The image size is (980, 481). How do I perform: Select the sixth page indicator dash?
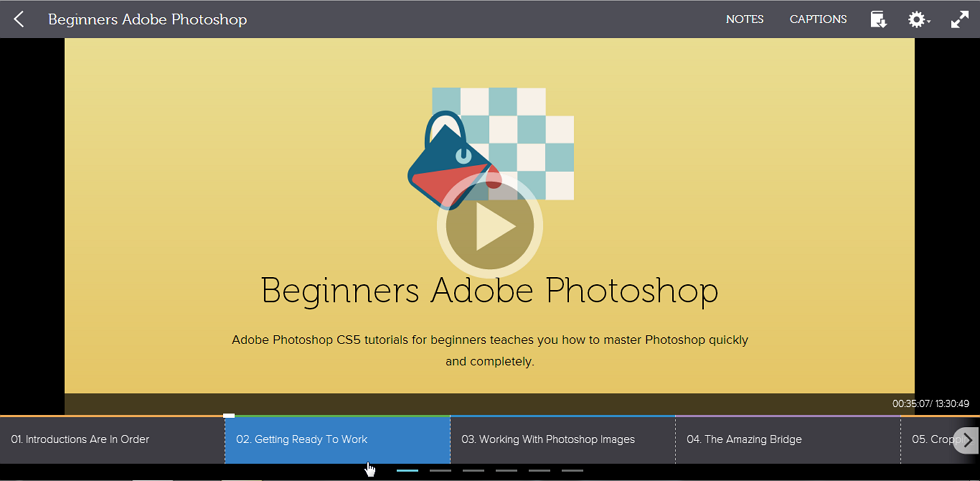[x=572, y=470]
